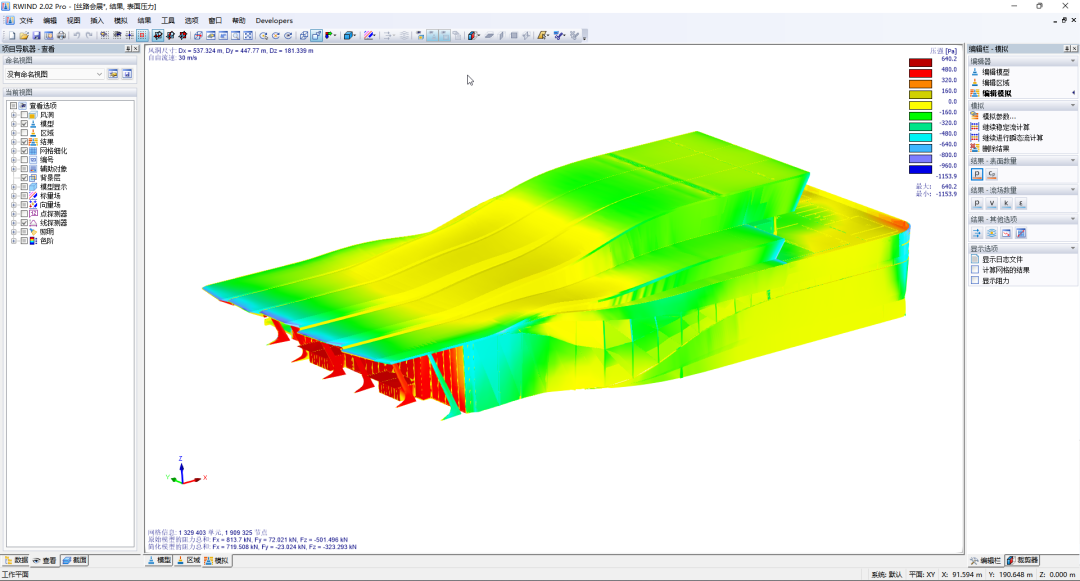Viewport: 1080px width, 581px height.
Task: Click the highlighted rotate view toolbar icon
Action: click(x=158, y=35)
